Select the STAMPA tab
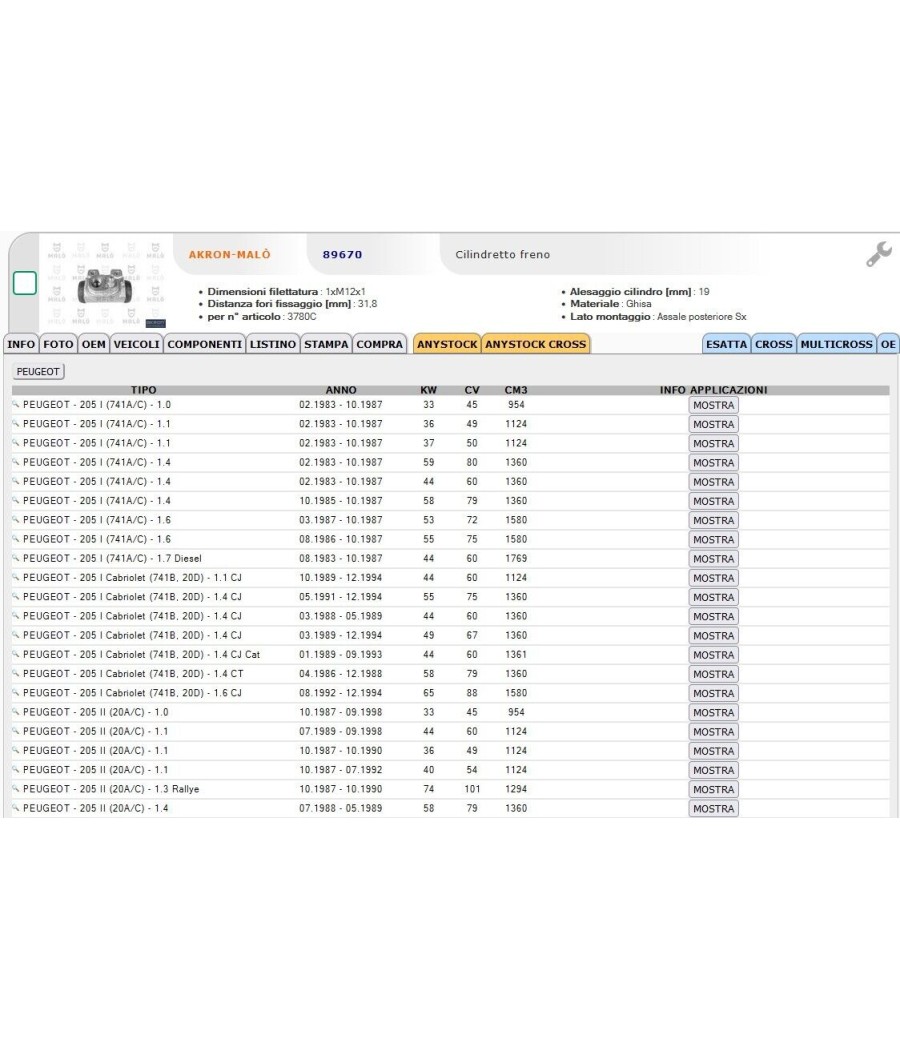The width and height of the screenshot is (900, 1050). point(326,344)
